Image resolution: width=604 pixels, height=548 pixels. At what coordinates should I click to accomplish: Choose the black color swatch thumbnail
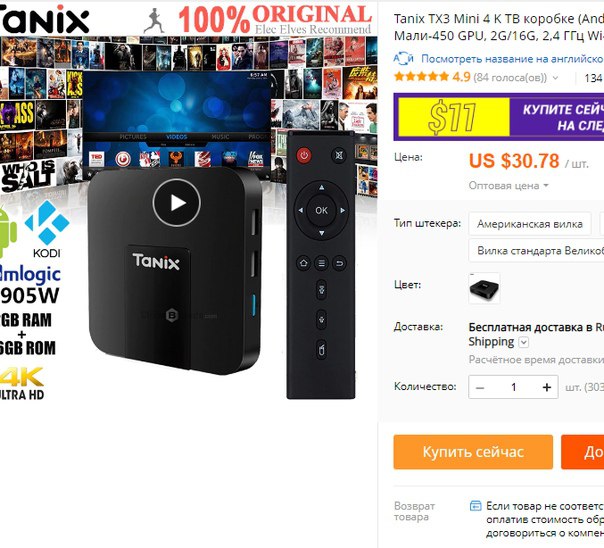click(484, 288)
